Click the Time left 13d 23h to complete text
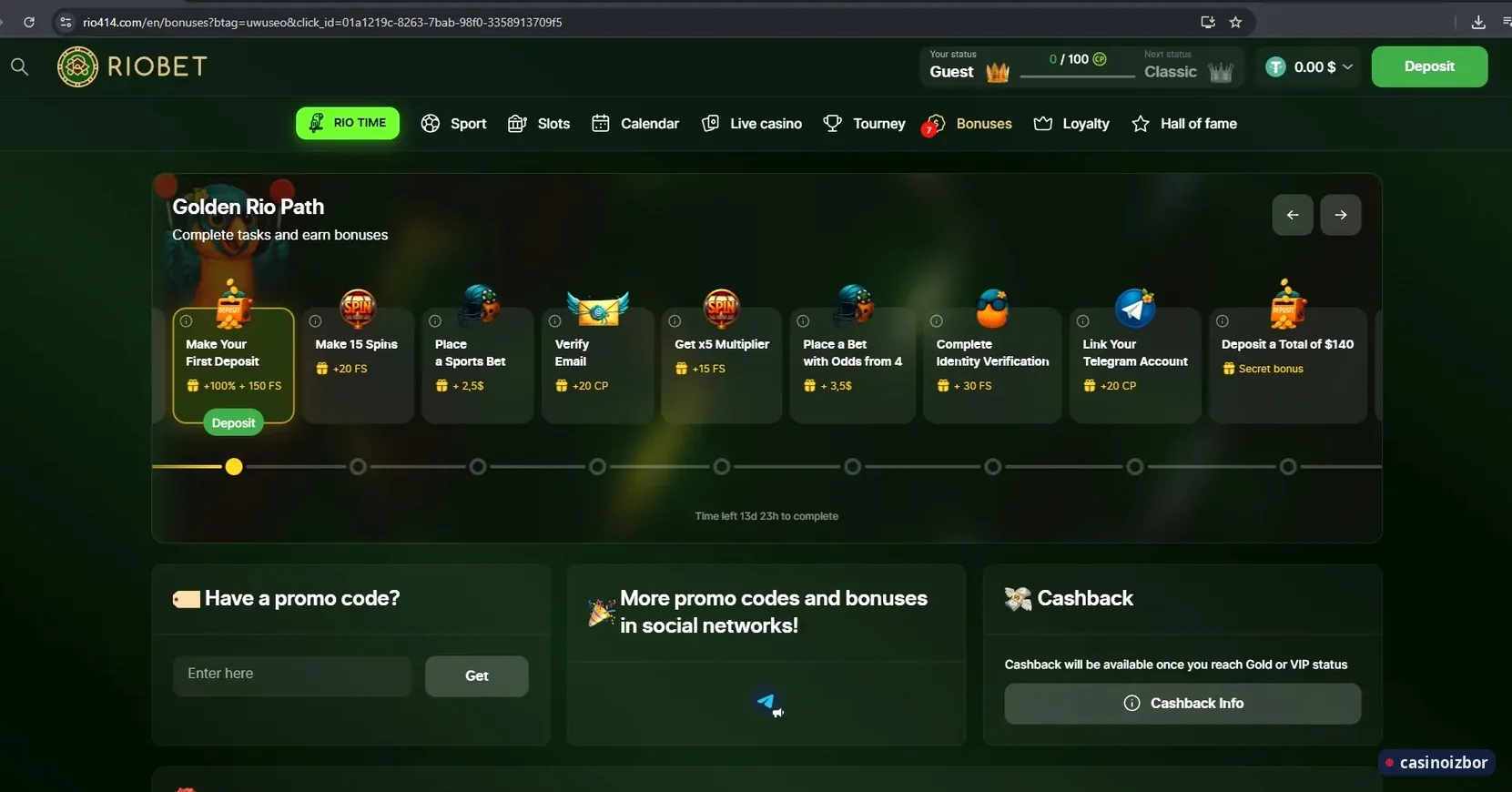The image size is (1512, 792). click(x=766, y=516)
